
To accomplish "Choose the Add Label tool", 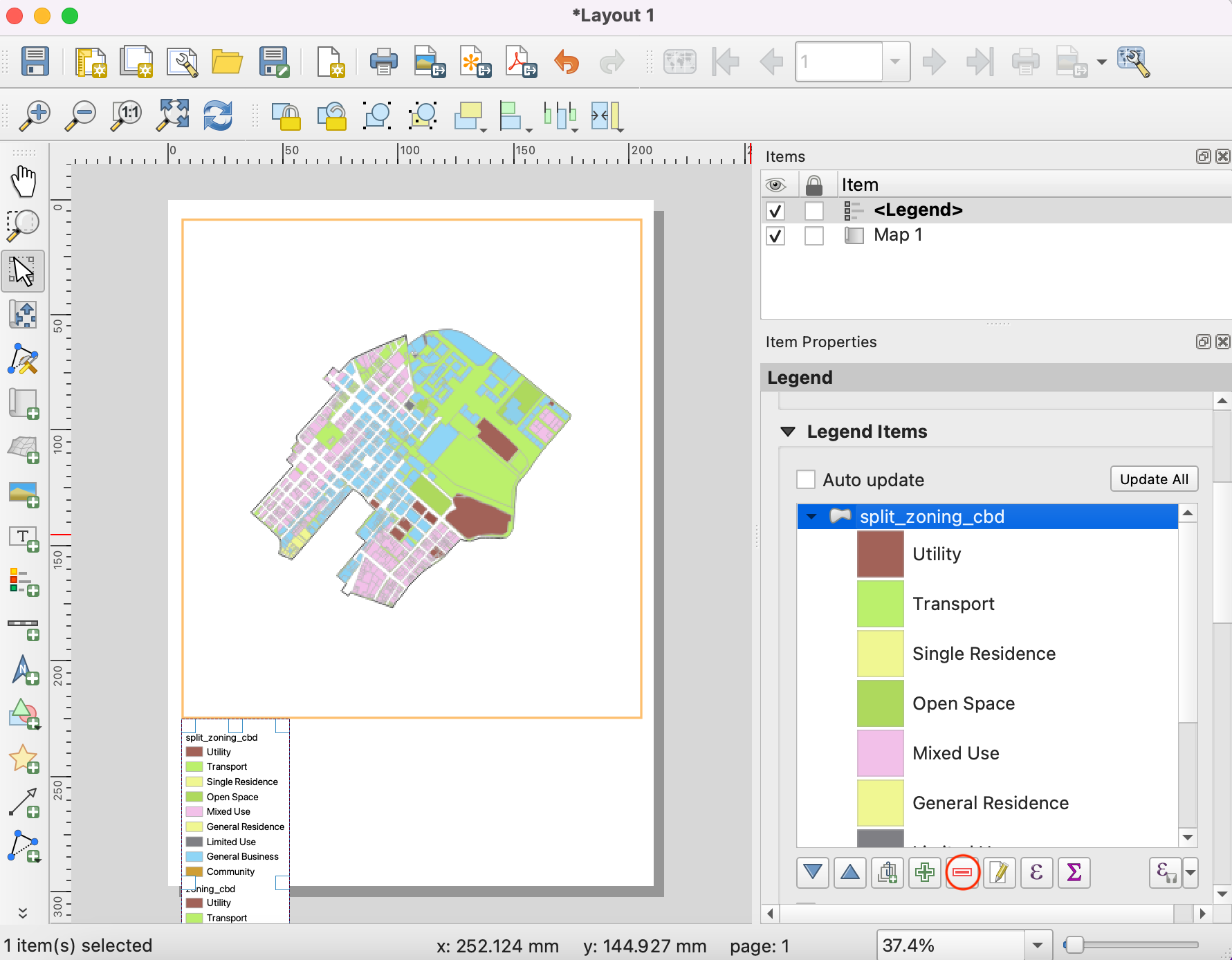I will pyautogui.click(x=24, y=539).
